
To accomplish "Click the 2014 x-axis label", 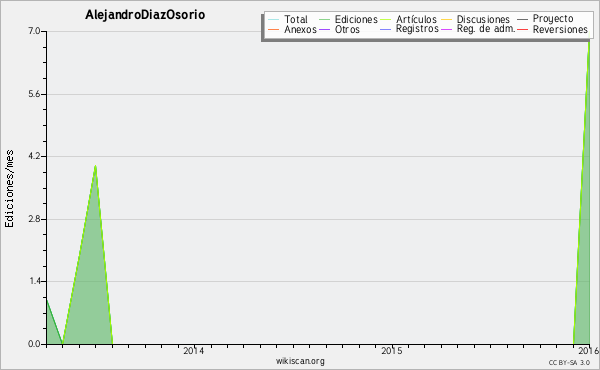I will click(194, 350).
